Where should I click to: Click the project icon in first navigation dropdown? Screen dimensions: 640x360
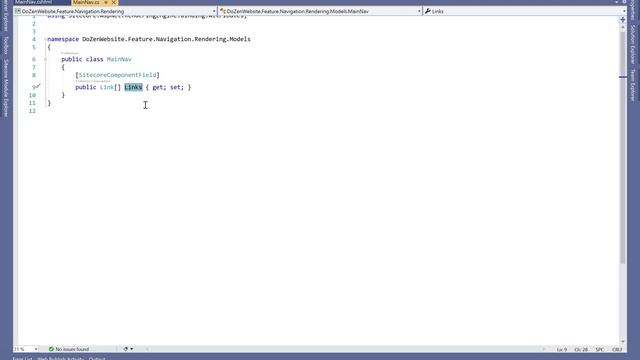pos(18,11)
